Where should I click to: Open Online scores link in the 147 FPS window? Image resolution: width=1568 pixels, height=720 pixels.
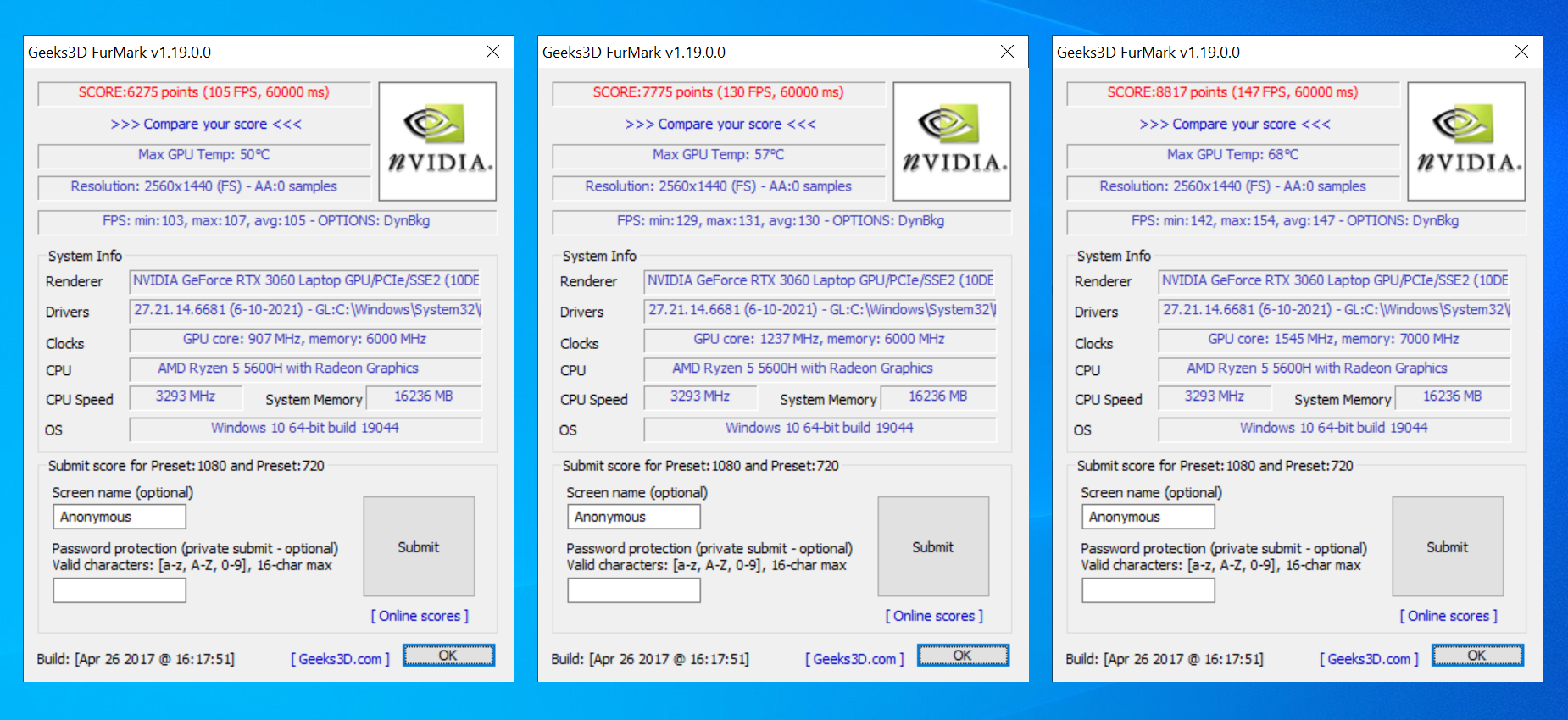[x=1448, y=616]
